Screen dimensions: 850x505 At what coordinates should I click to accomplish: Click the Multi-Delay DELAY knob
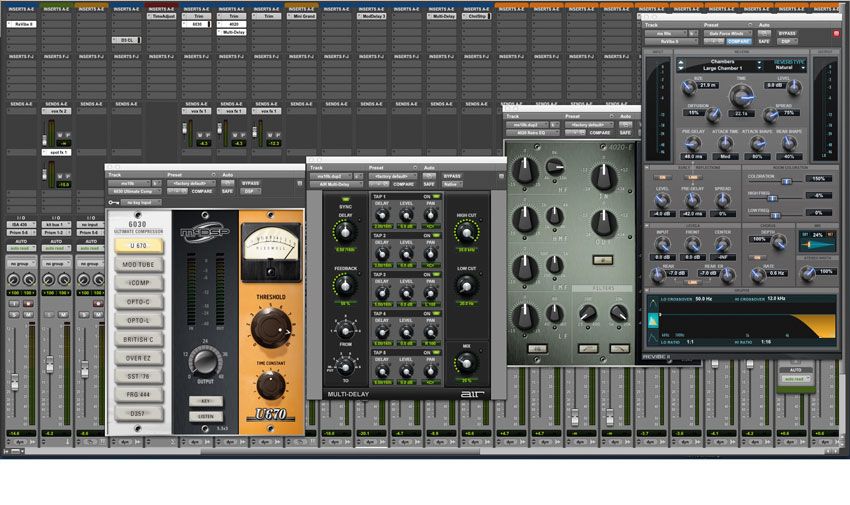(x=345, y=232)
